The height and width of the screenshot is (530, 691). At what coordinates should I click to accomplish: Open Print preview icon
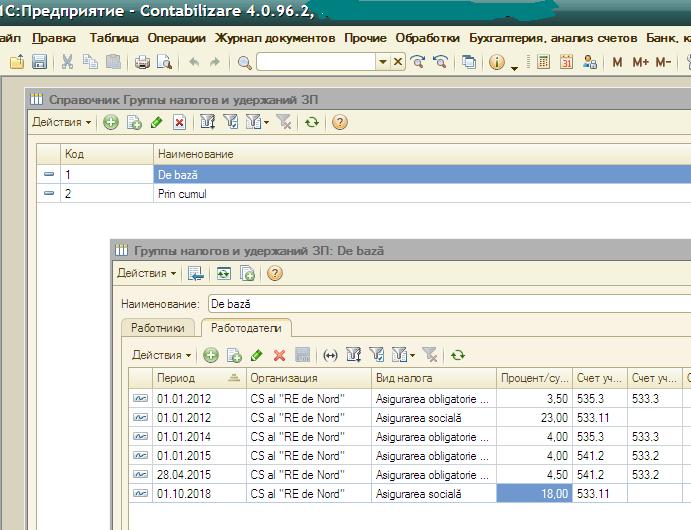(x=164, y=62)
